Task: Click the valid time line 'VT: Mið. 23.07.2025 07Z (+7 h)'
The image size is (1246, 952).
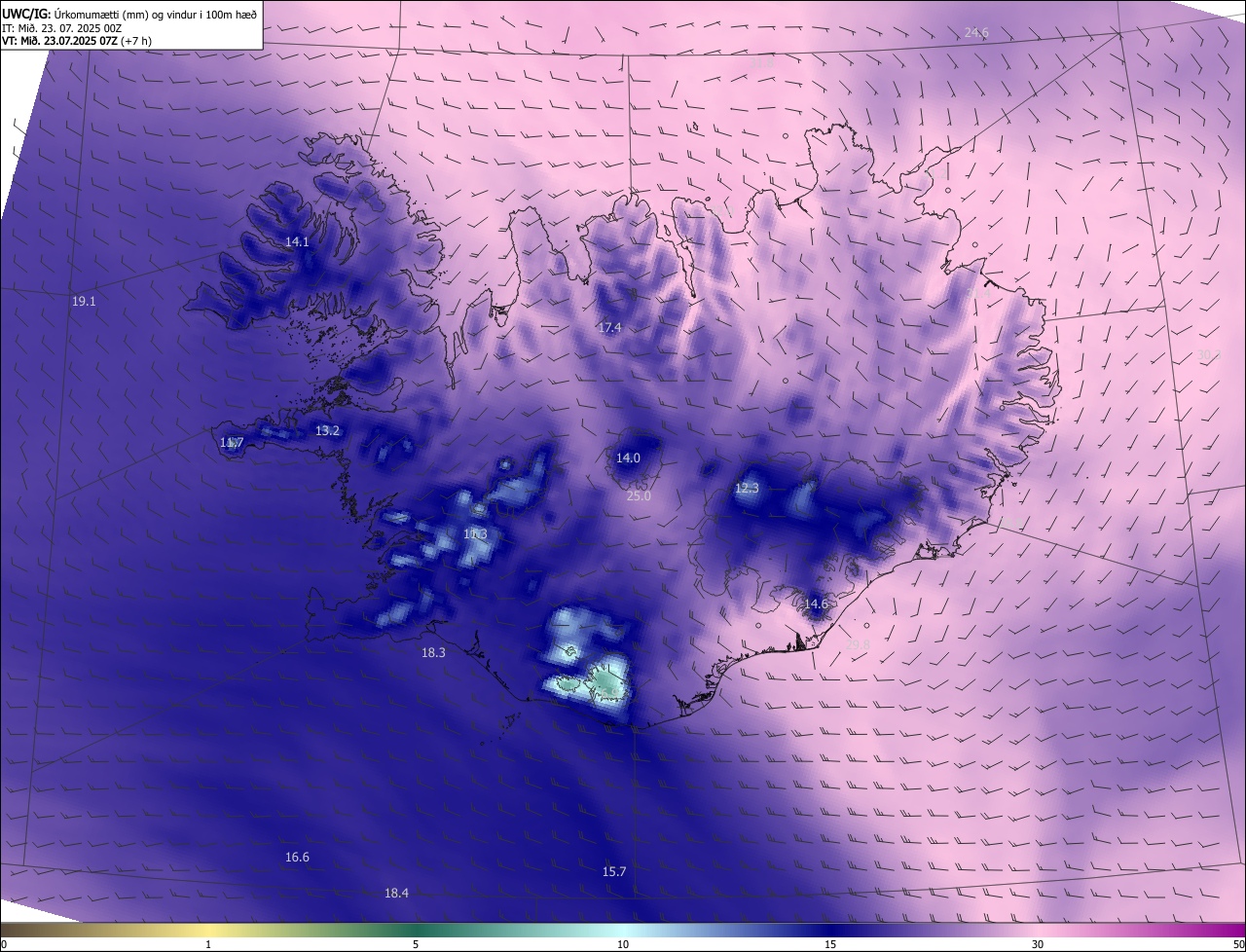Action: [x=76, y=41]
